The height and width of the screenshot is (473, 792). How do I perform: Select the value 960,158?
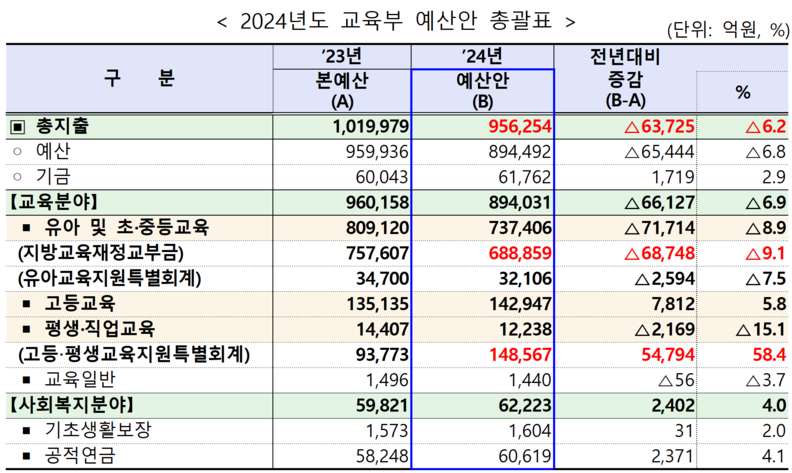[377, 203]
